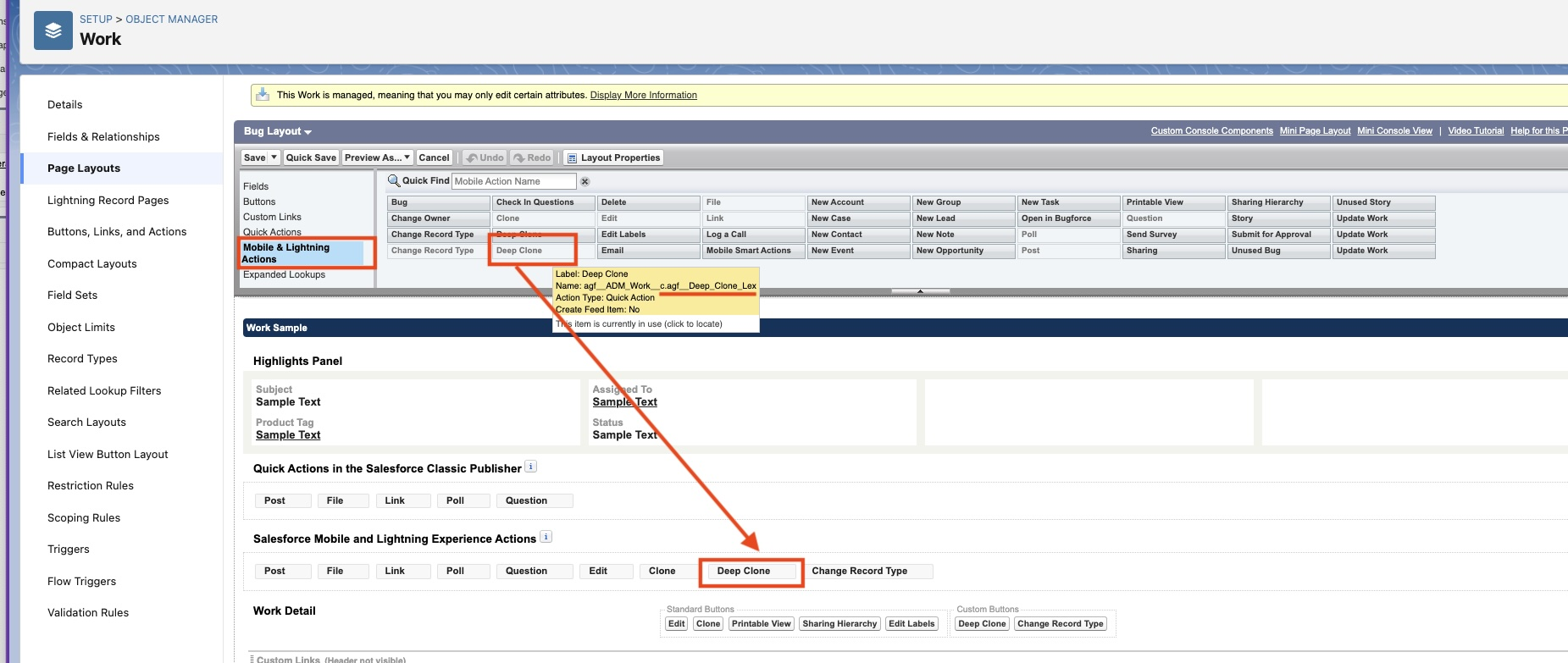The image size is (1568, 663).
Task: Open Flow Triggers in sidebar
Action: [82, 581]
